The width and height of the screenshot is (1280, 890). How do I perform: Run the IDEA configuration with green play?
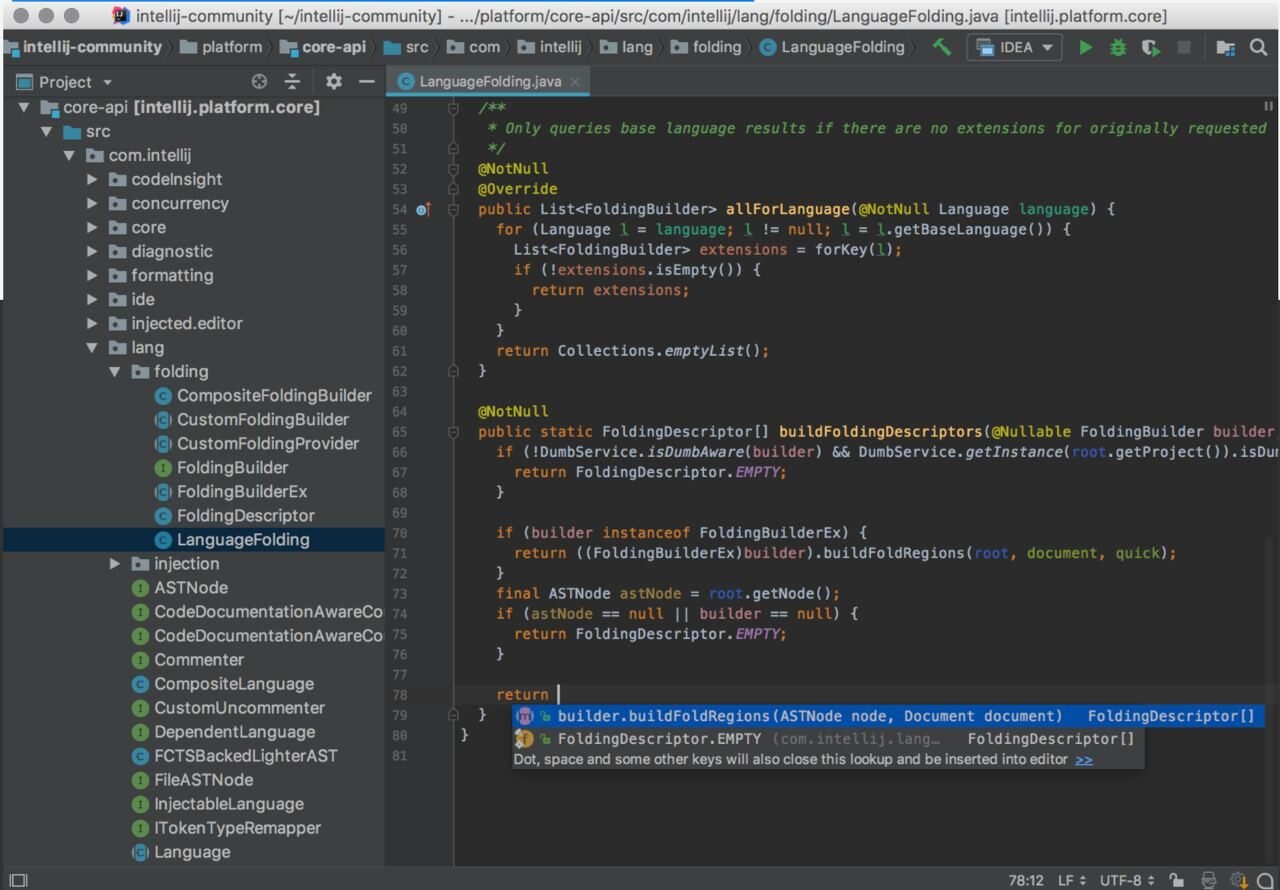(1085, 47)
